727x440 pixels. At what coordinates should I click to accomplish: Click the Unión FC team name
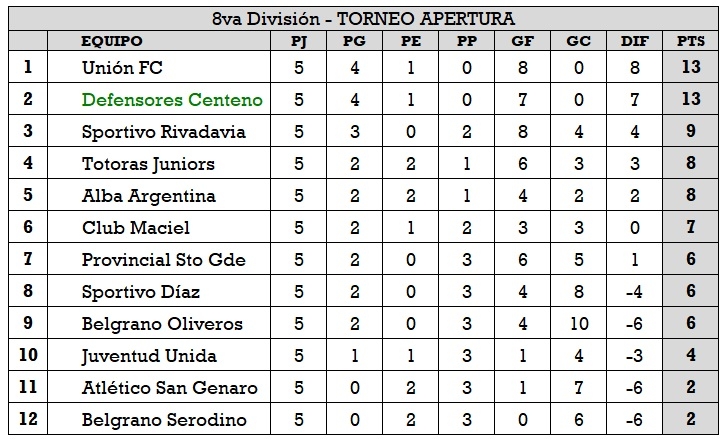pos(123,68)
